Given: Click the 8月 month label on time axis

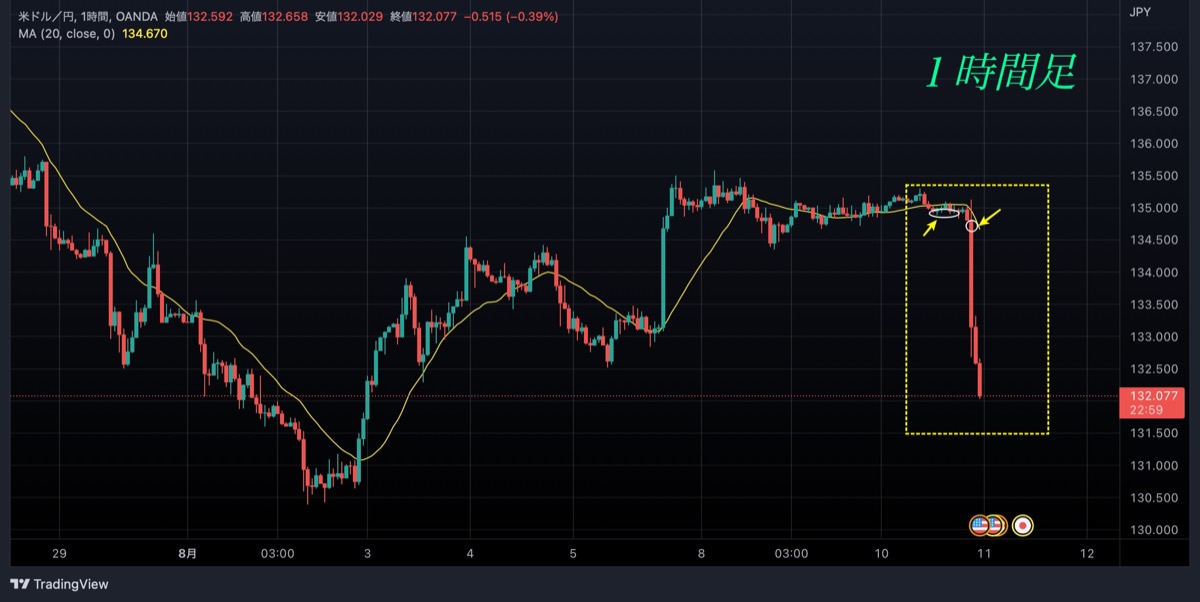Looking at the screenshot, I should tap(187, 553).
